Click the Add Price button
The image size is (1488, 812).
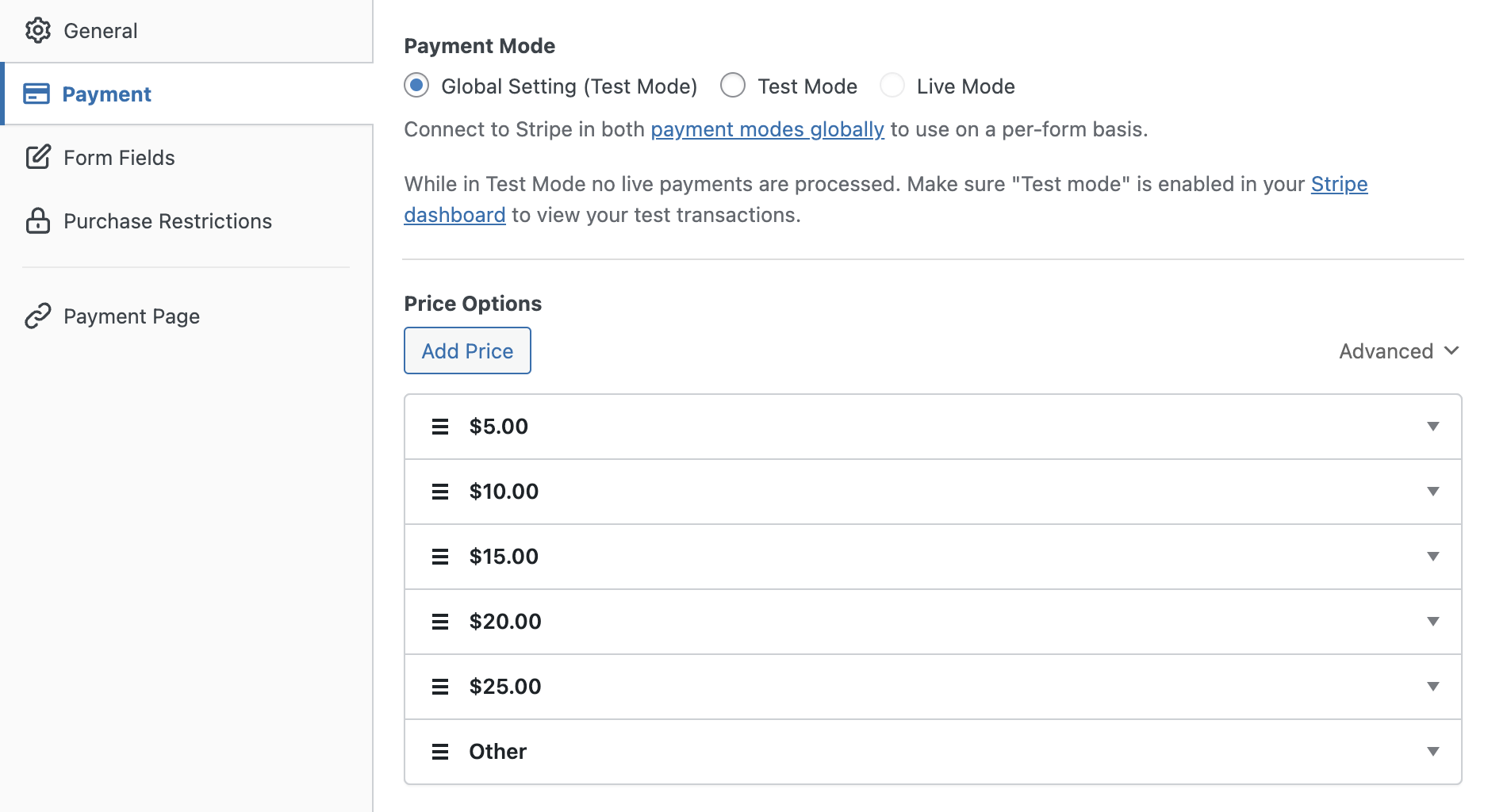coord(466,350)
